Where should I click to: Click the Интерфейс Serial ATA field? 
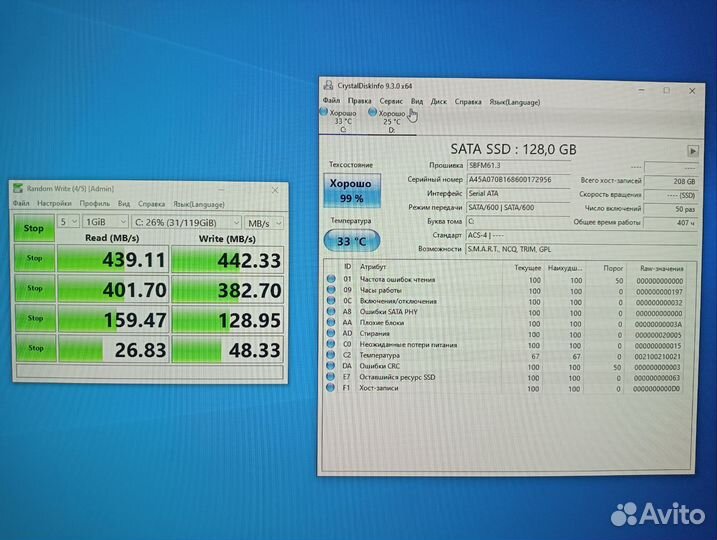pos(519,194)
